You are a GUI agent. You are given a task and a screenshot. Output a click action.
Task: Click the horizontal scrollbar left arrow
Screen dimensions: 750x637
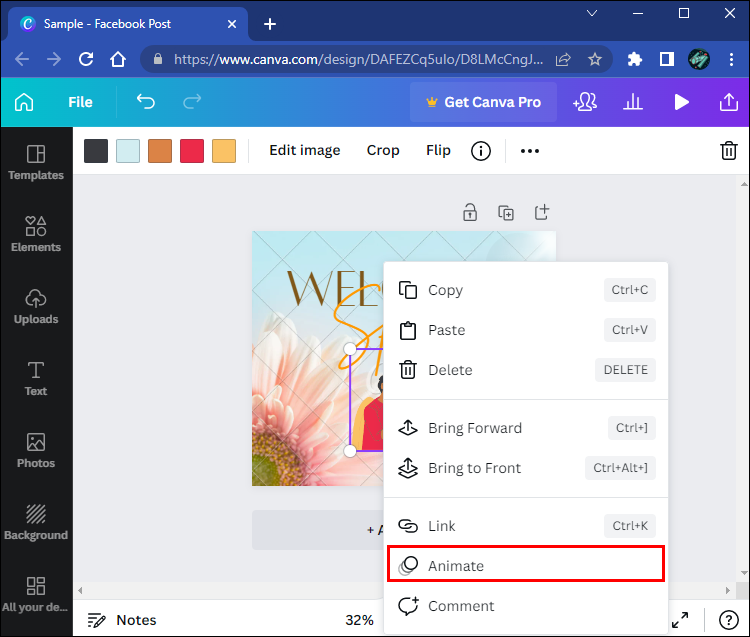pyautogui.click(x=80, y=591)
